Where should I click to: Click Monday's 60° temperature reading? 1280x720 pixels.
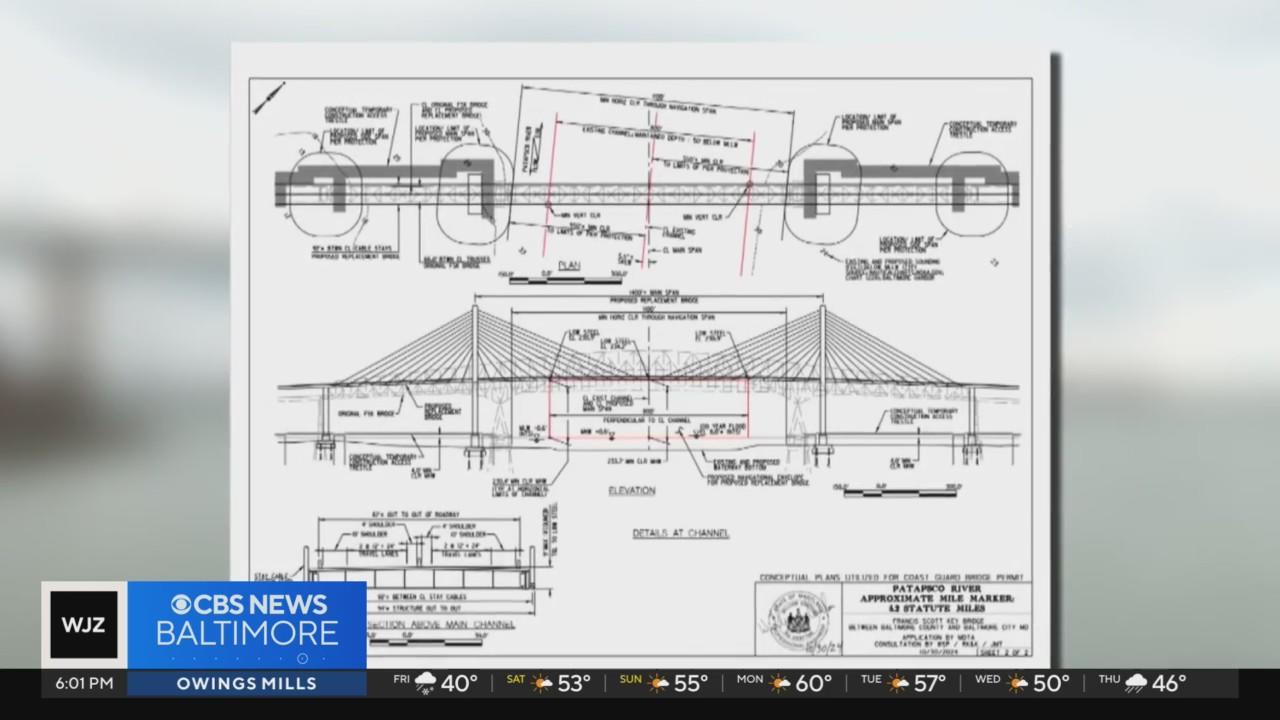(813, 684)
